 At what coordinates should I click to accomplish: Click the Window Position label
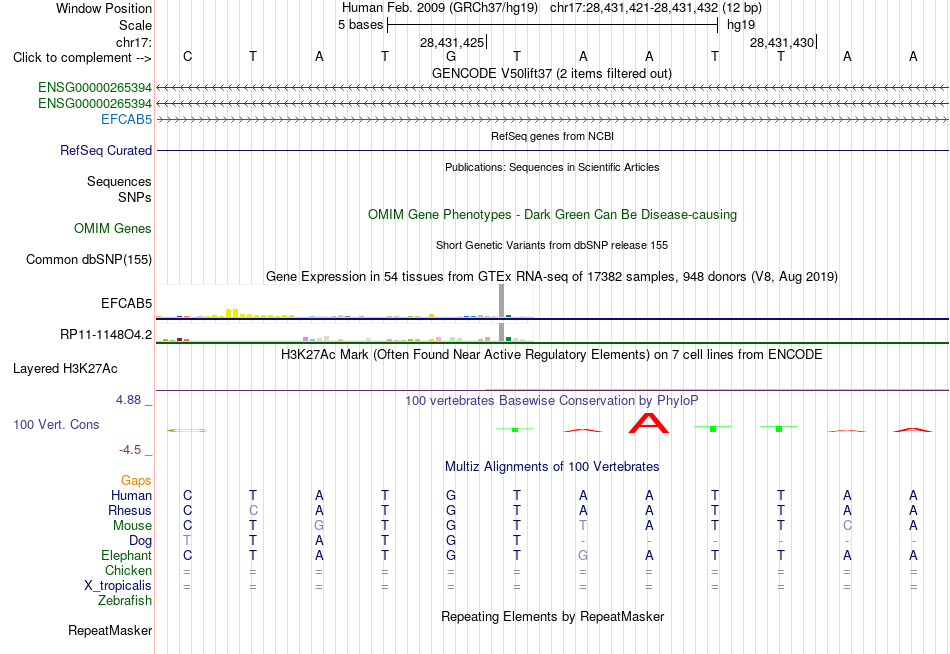point(104,8)
